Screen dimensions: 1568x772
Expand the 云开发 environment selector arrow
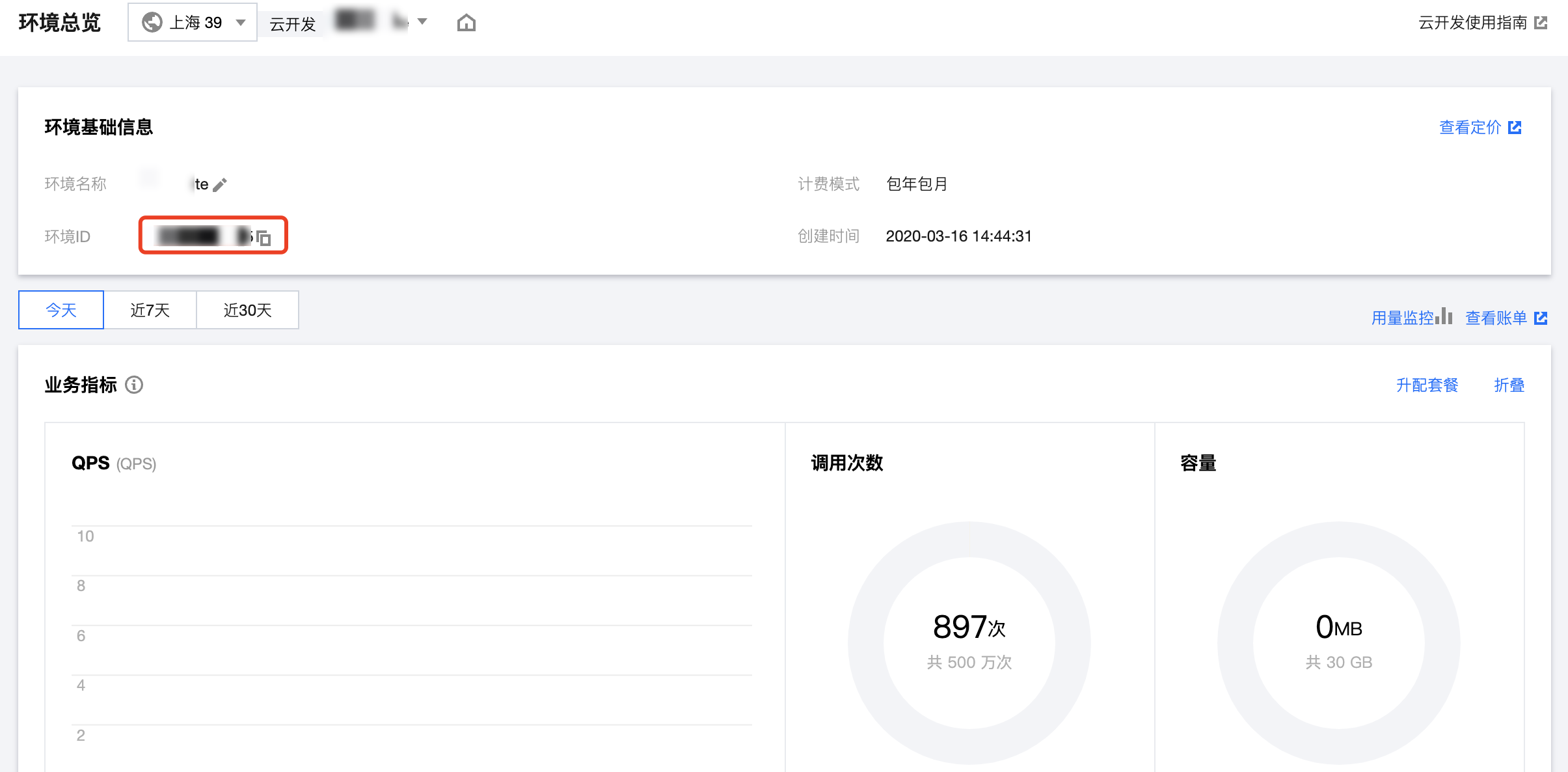click(422, 21)
